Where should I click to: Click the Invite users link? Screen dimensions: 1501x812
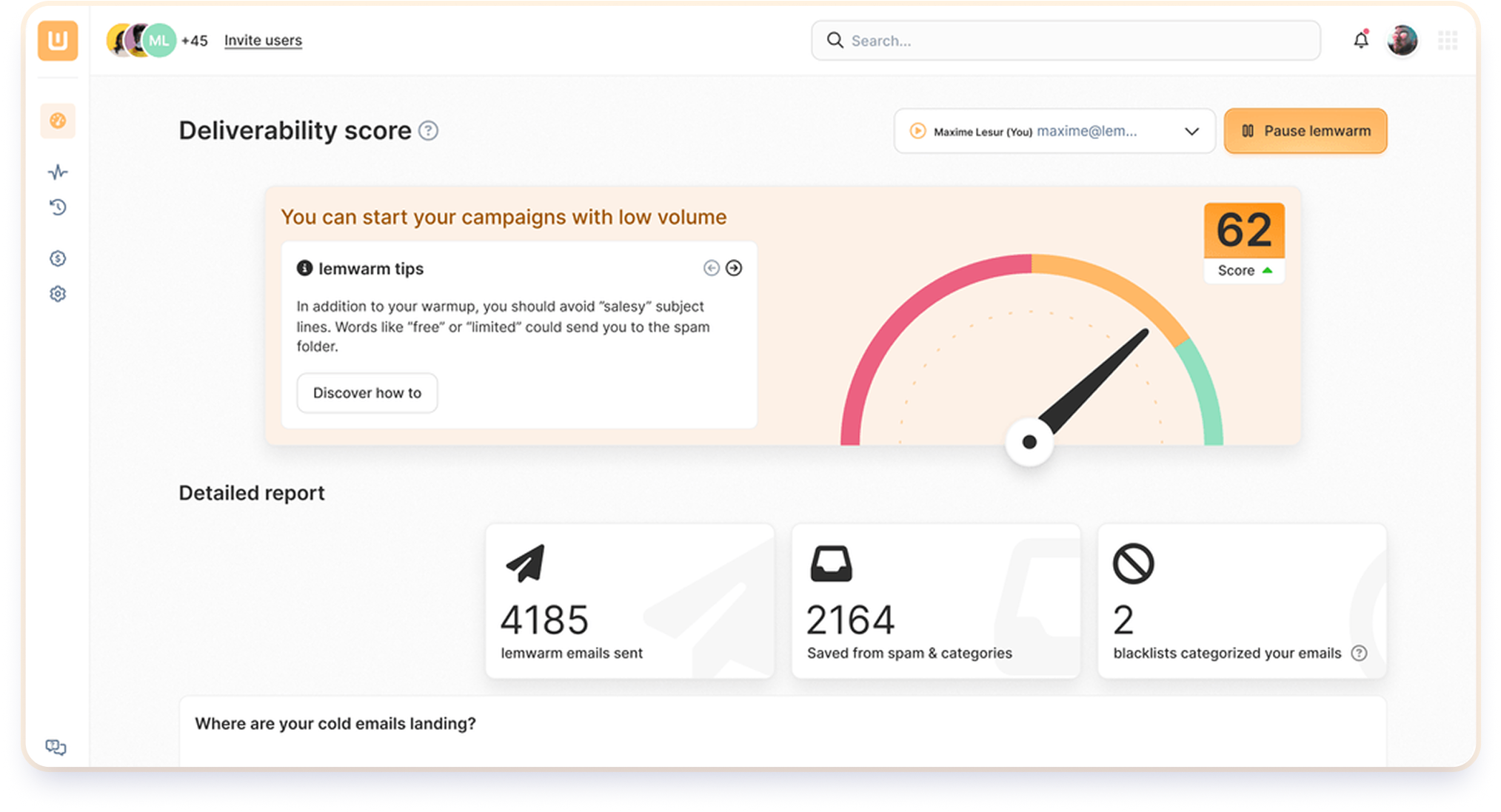click(263, 40)
